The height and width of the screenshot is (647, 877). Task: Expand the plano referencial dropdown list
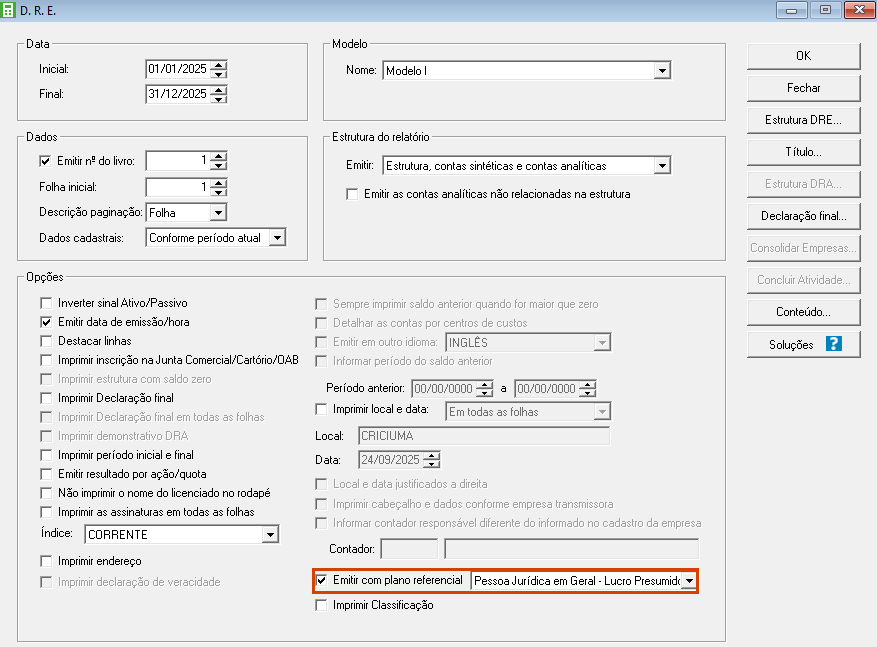[688, 581]
